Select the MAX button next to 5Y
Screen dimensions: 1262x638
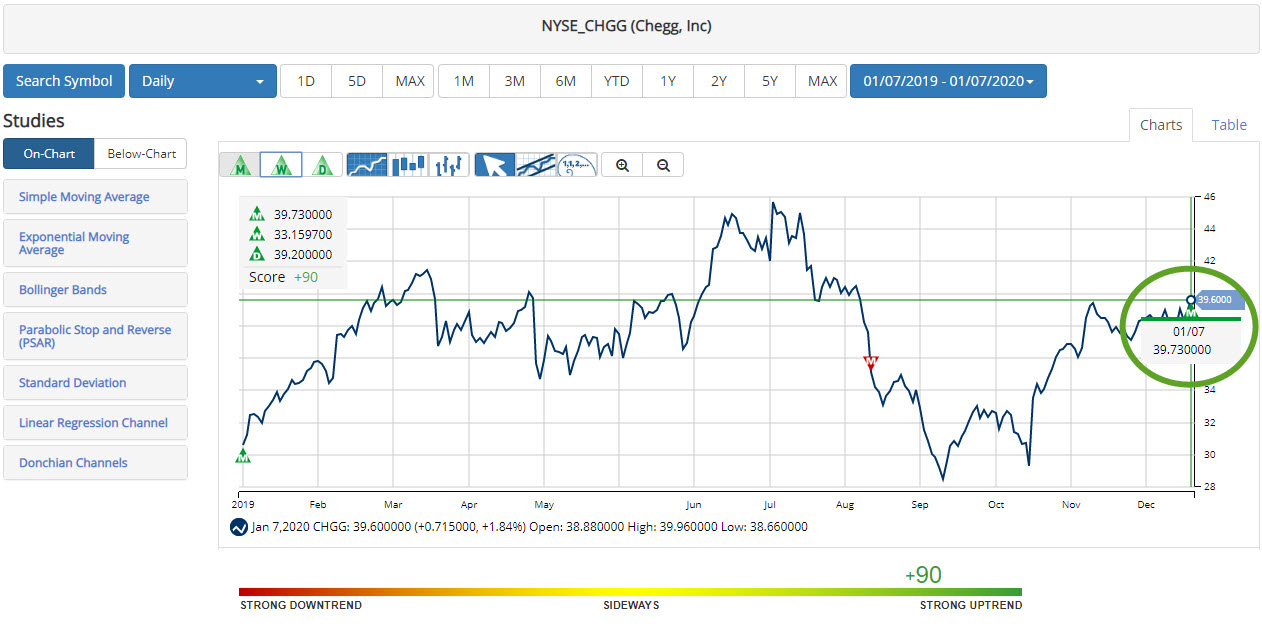(x=822, y=81)
